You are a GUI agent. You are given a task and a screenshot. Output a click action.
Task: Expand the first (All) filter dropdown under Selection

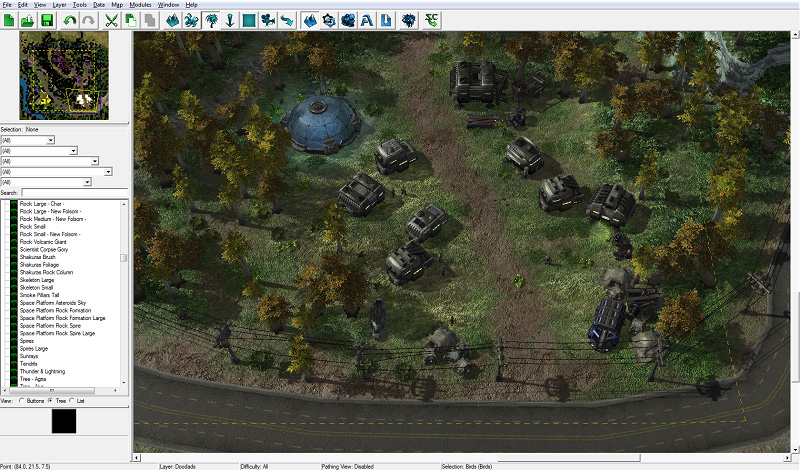[x=51, y=140]
